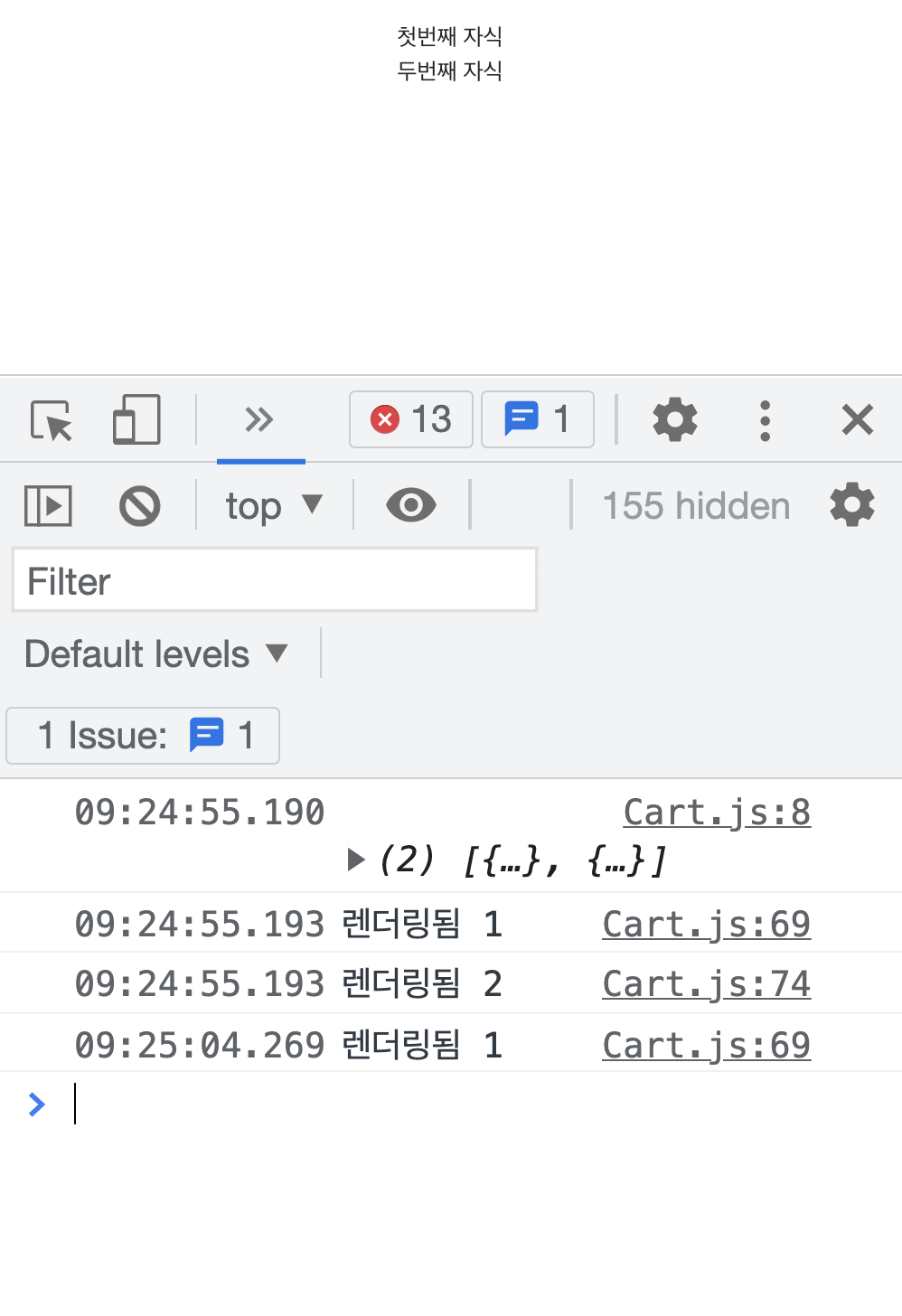Click the issues message badge in toolbar
The height and width of the screenshot is (1316, 902).
click(x=538, y=419)
